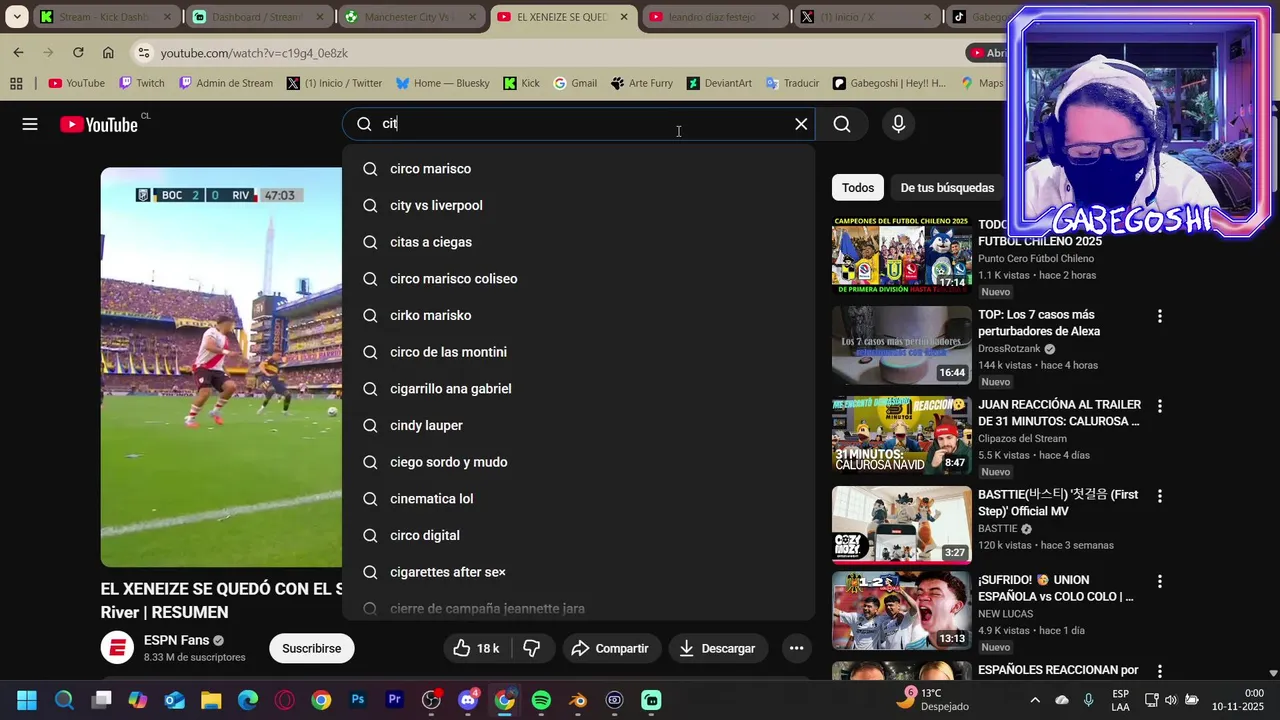Switch to Manchester City Vs tab

pos(411,17)
